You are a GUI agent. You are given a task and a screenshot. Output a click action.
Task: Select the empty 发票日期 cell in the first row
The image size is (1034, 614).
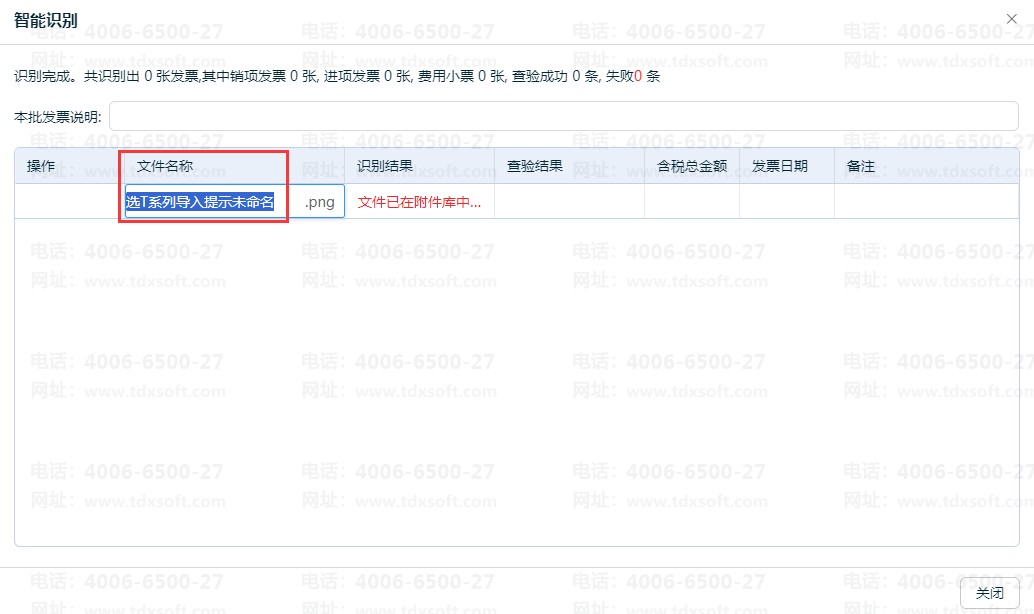pos(787,201)
